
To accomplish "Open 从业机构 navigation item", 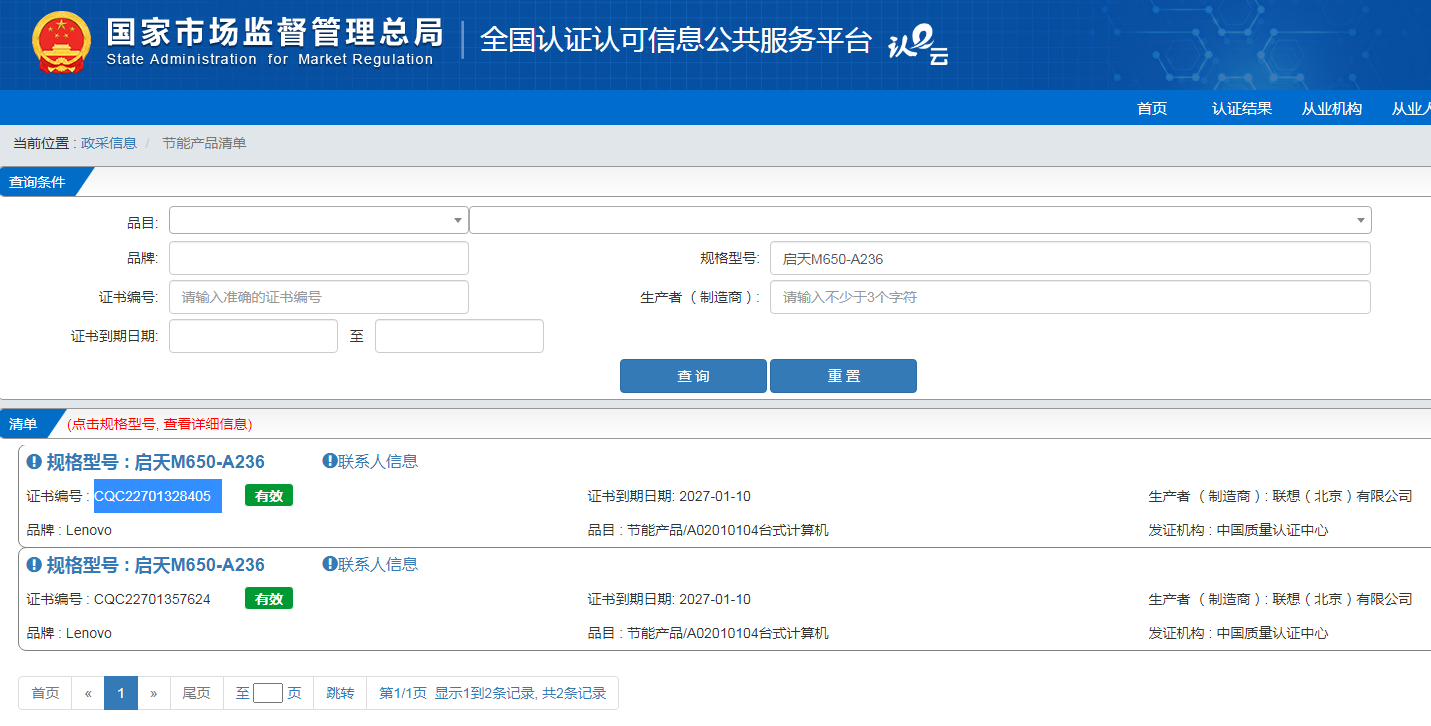I will click(x=1332, y=108).
